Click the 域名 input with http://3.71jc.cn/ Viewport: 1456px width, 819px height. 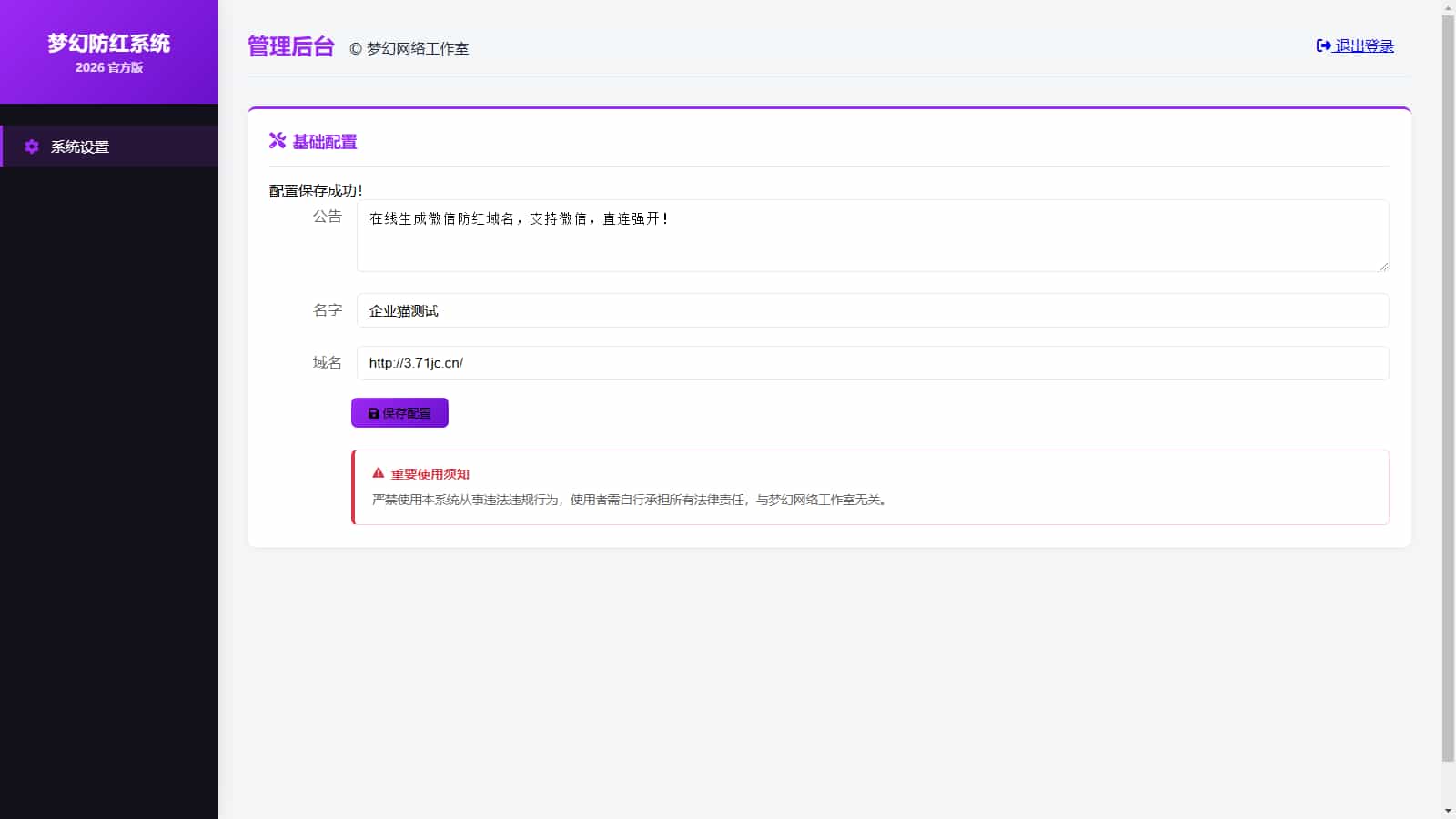(872, 363)
